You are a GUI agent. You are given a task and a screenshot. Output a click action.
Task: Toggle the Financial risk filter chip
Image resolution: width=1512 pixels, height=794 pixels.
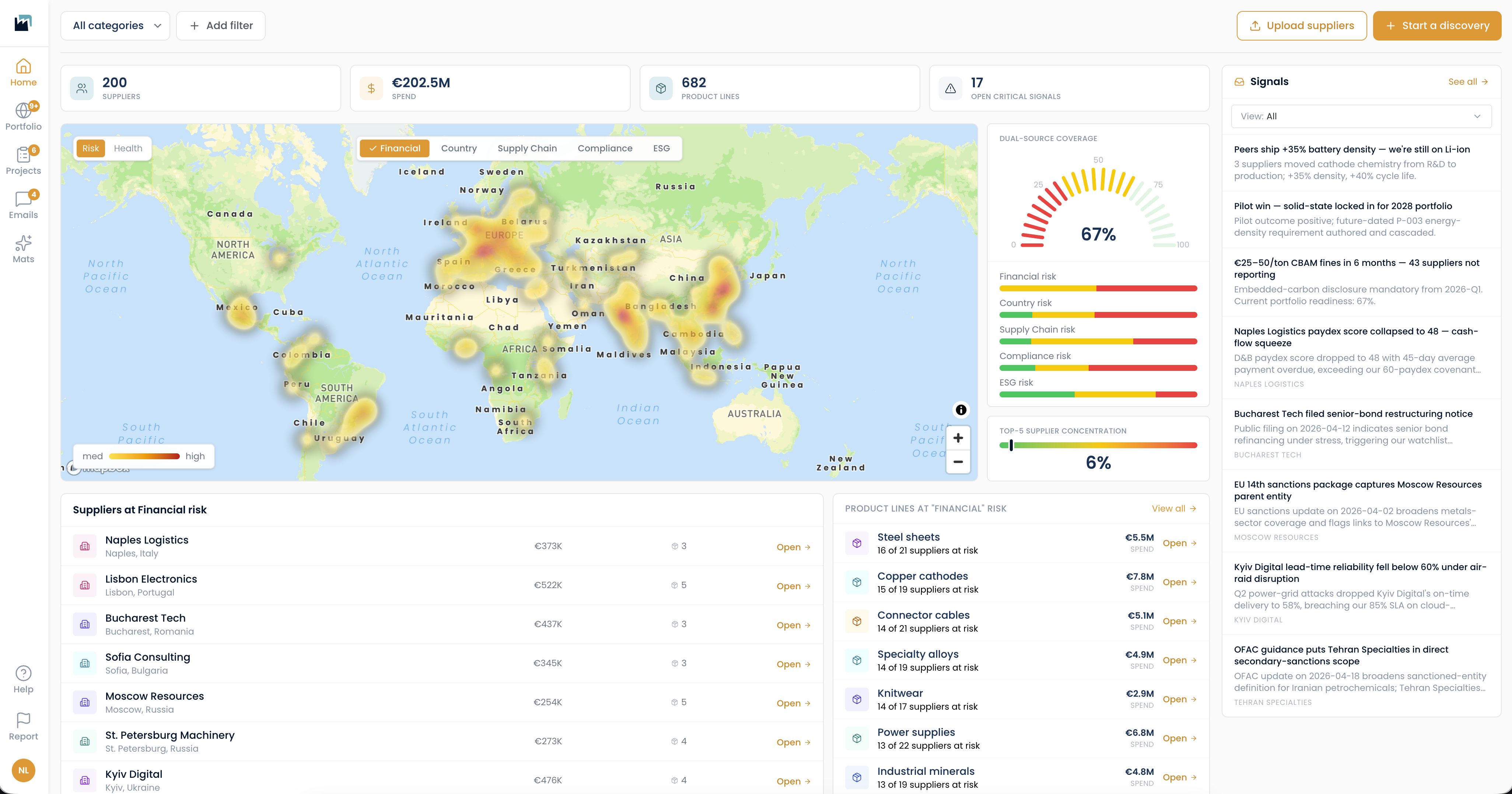[395, 148]
